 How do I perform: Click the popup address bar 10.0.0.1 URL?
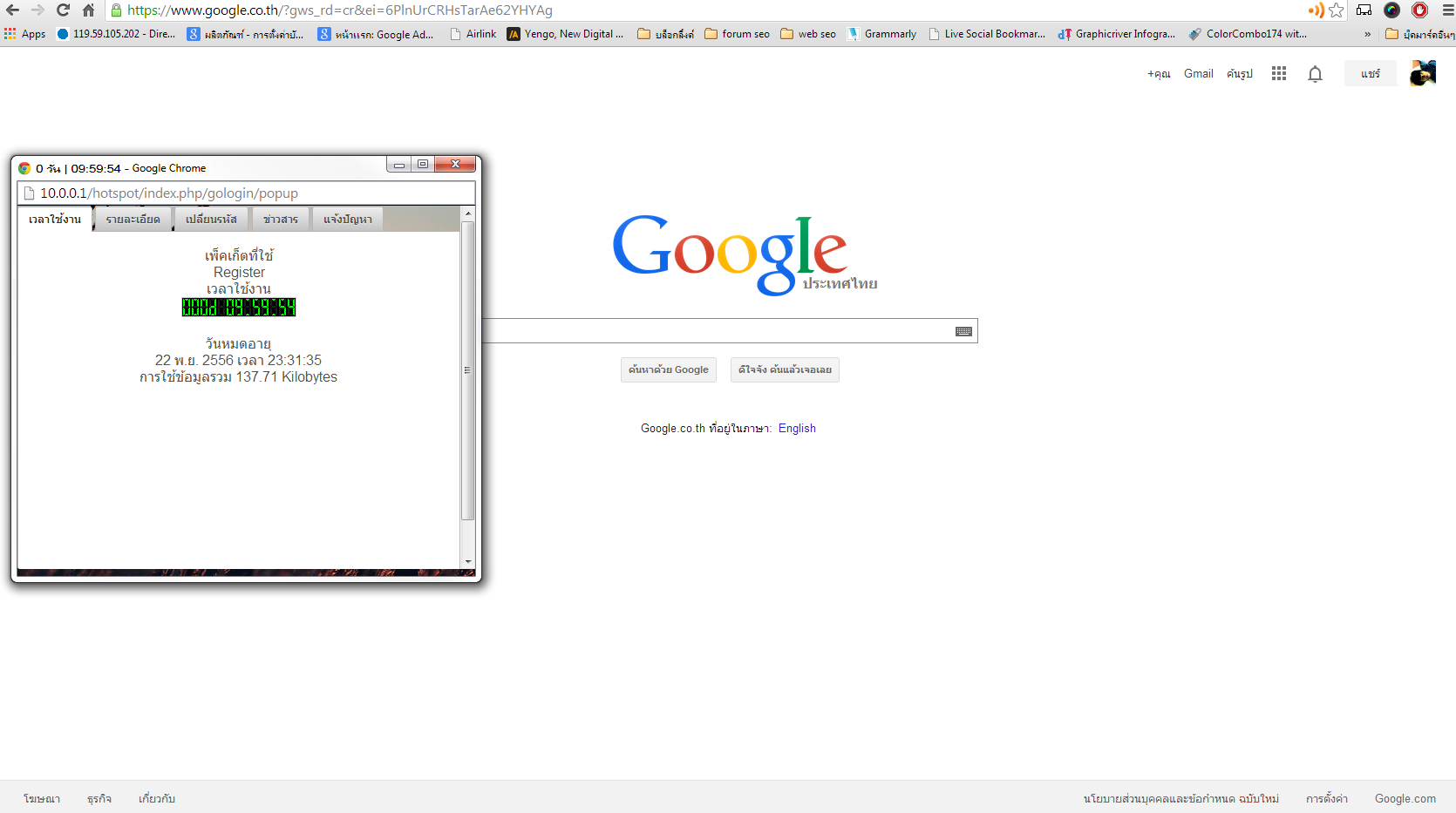click(x=169, y=193)
